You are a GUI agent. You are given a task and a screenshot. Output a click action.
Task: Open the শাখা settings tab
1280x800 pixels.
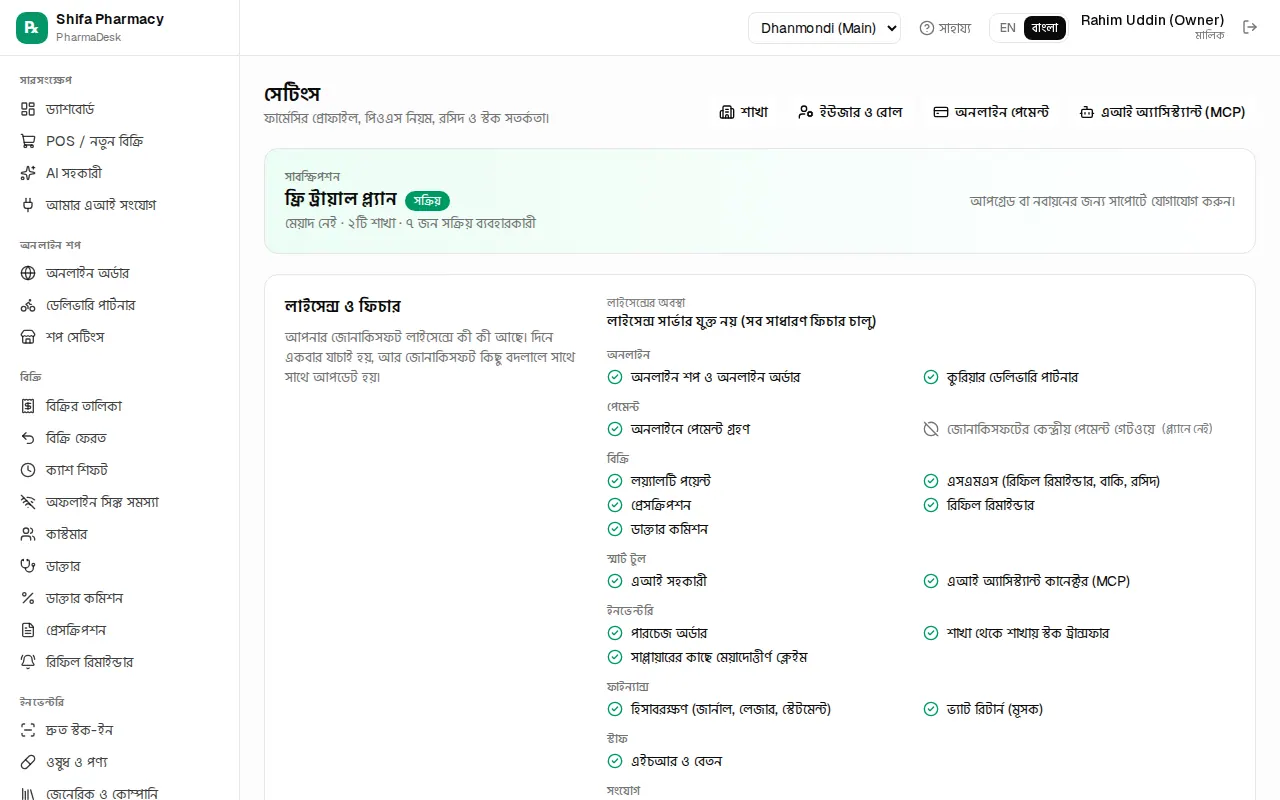point(744,112)
